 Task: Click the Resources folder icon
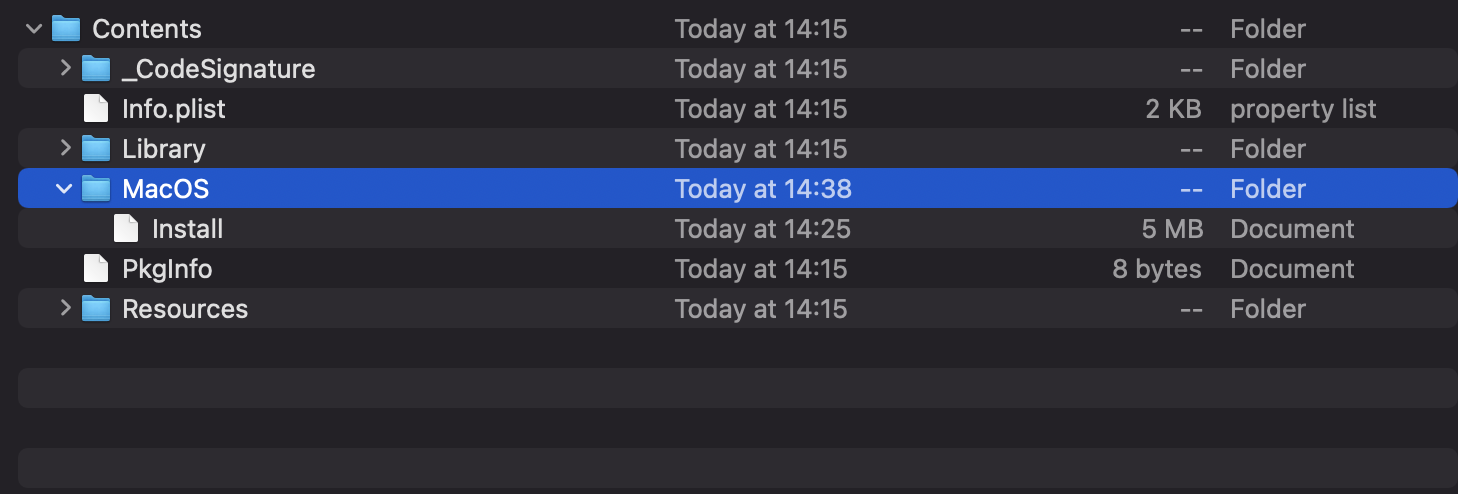pyautogui.click(x=96, y=308)
